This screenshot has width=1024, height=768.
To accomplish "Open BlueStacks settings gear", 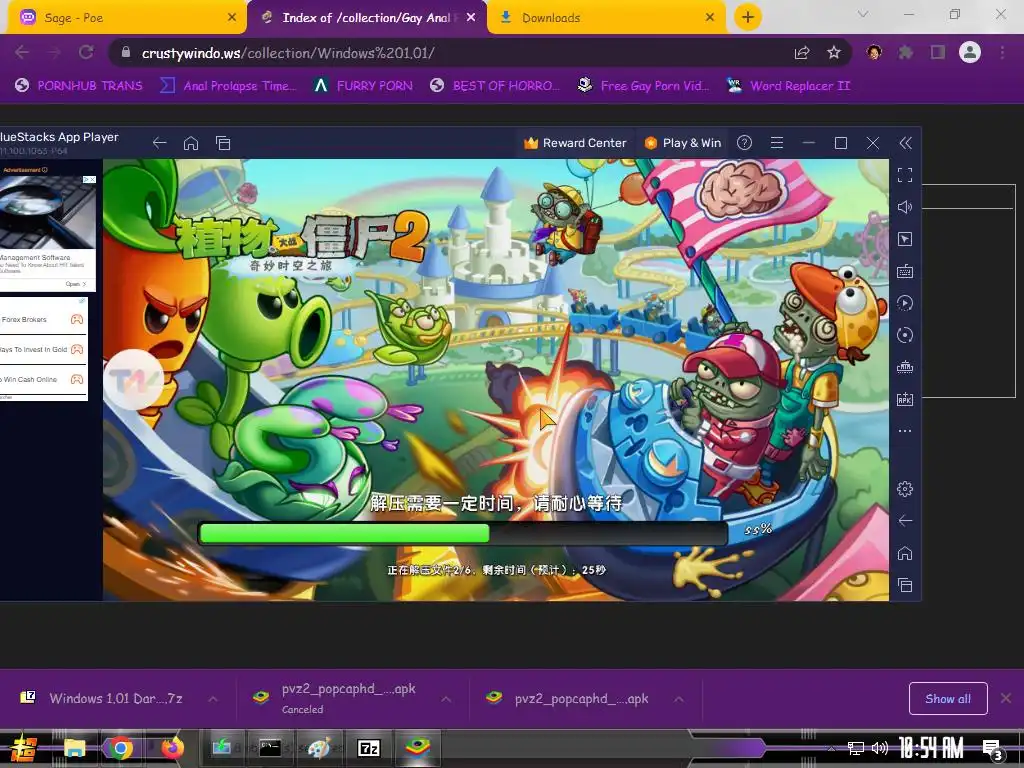I will 904,488.
